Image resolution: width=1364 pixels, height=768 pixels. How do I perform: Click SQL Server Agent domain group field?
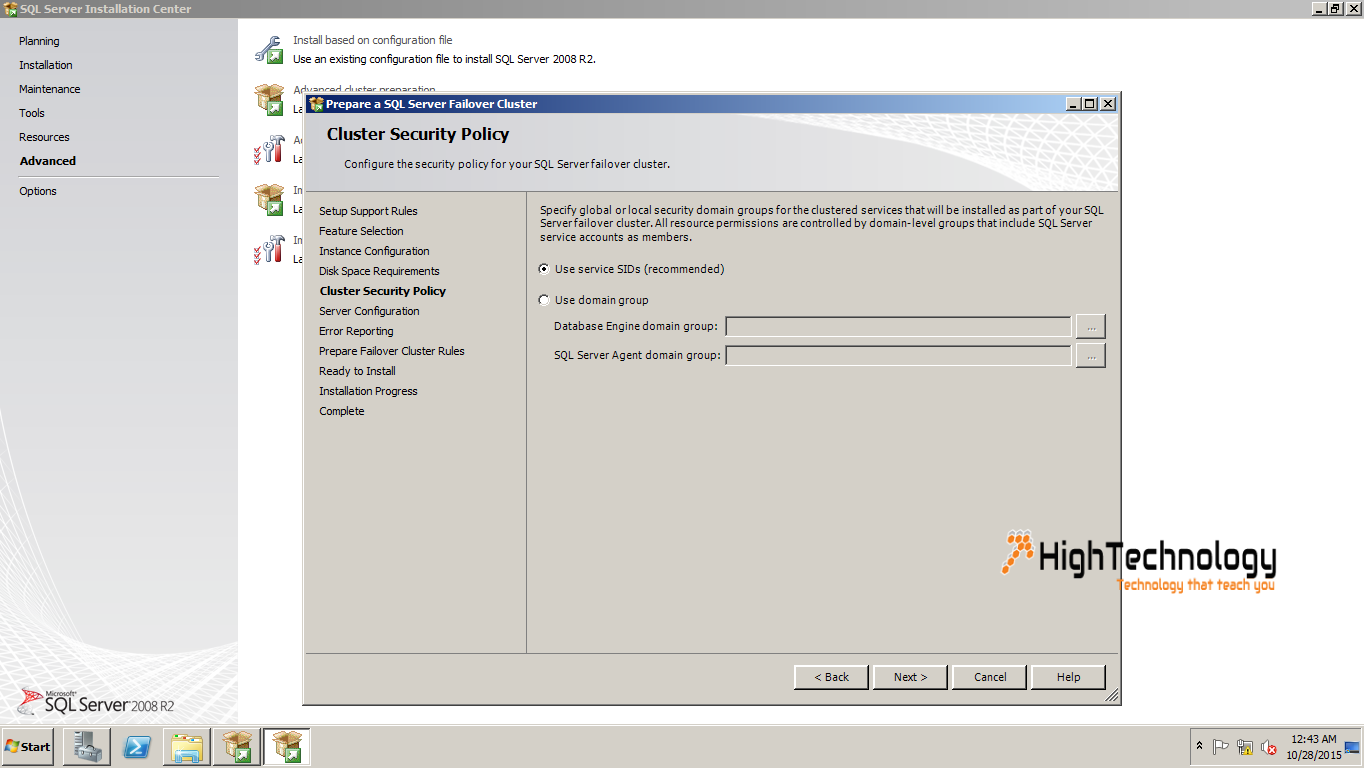pyautogui.click(x=898, y=356)
